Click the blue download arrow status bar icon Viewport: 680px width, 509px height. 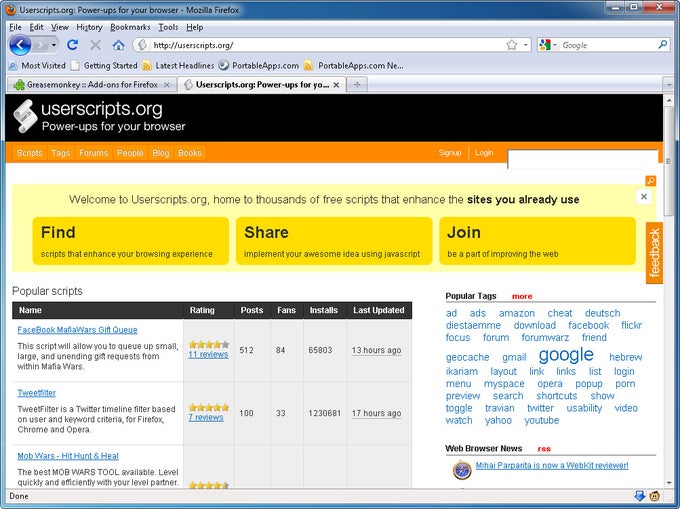pos(639,496)
